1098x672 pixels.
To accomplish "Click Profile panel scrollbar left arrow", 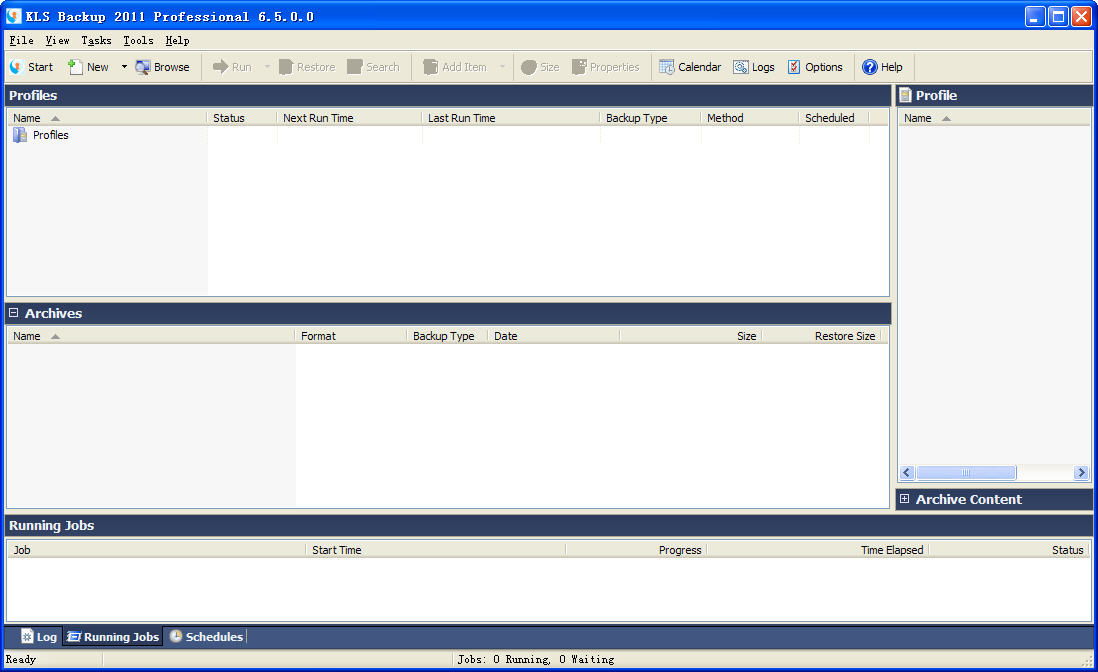I will point(907,472).
